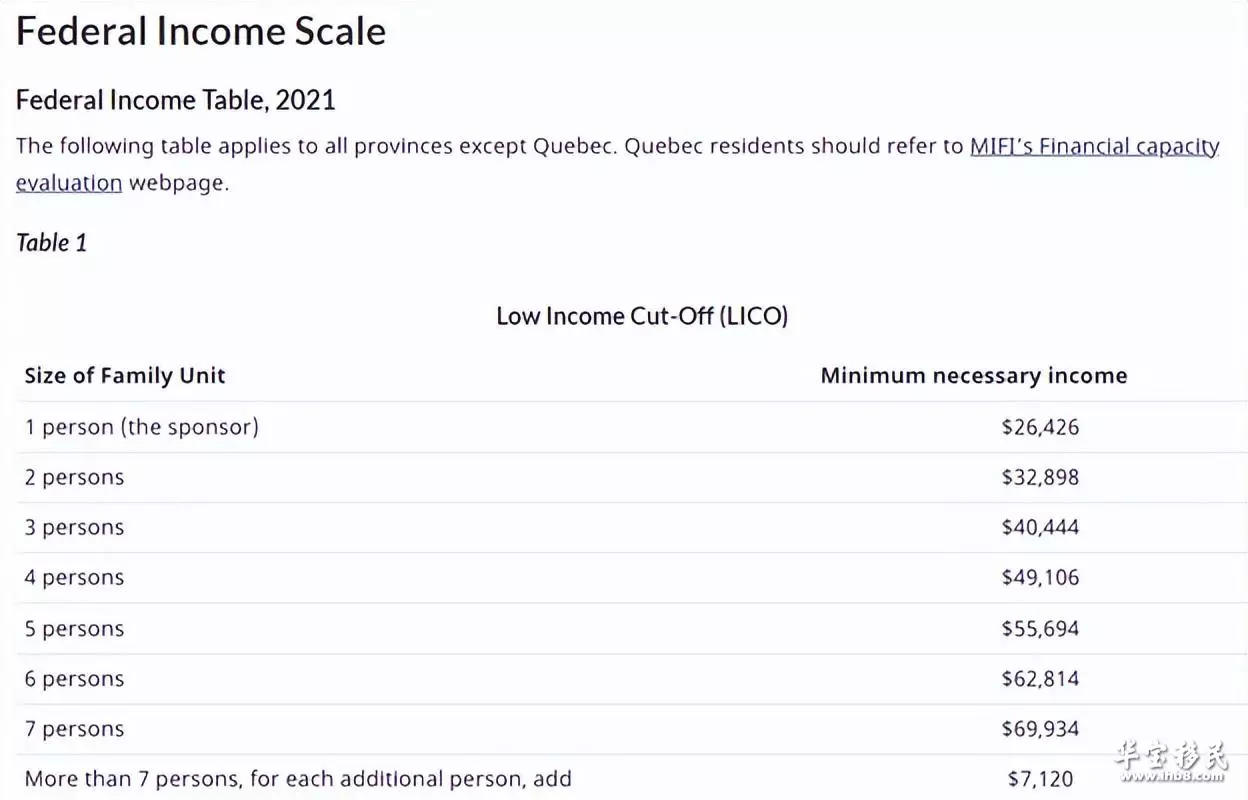The height and width of the screenshot is (800, 1248).
Task: Select the 7 persons row label
Action: point(74,729)
